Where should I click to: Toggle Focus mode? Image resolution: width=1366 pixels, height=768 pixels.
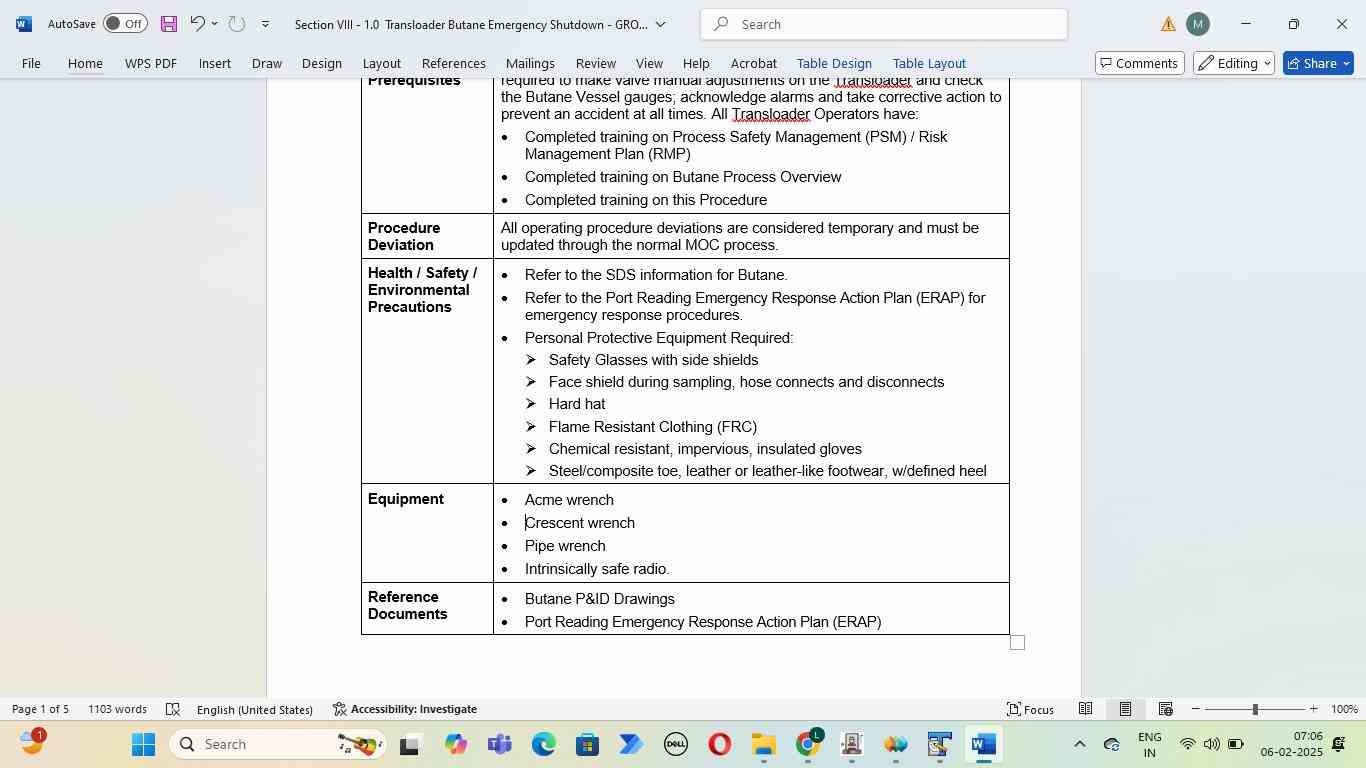point(1031,709)
